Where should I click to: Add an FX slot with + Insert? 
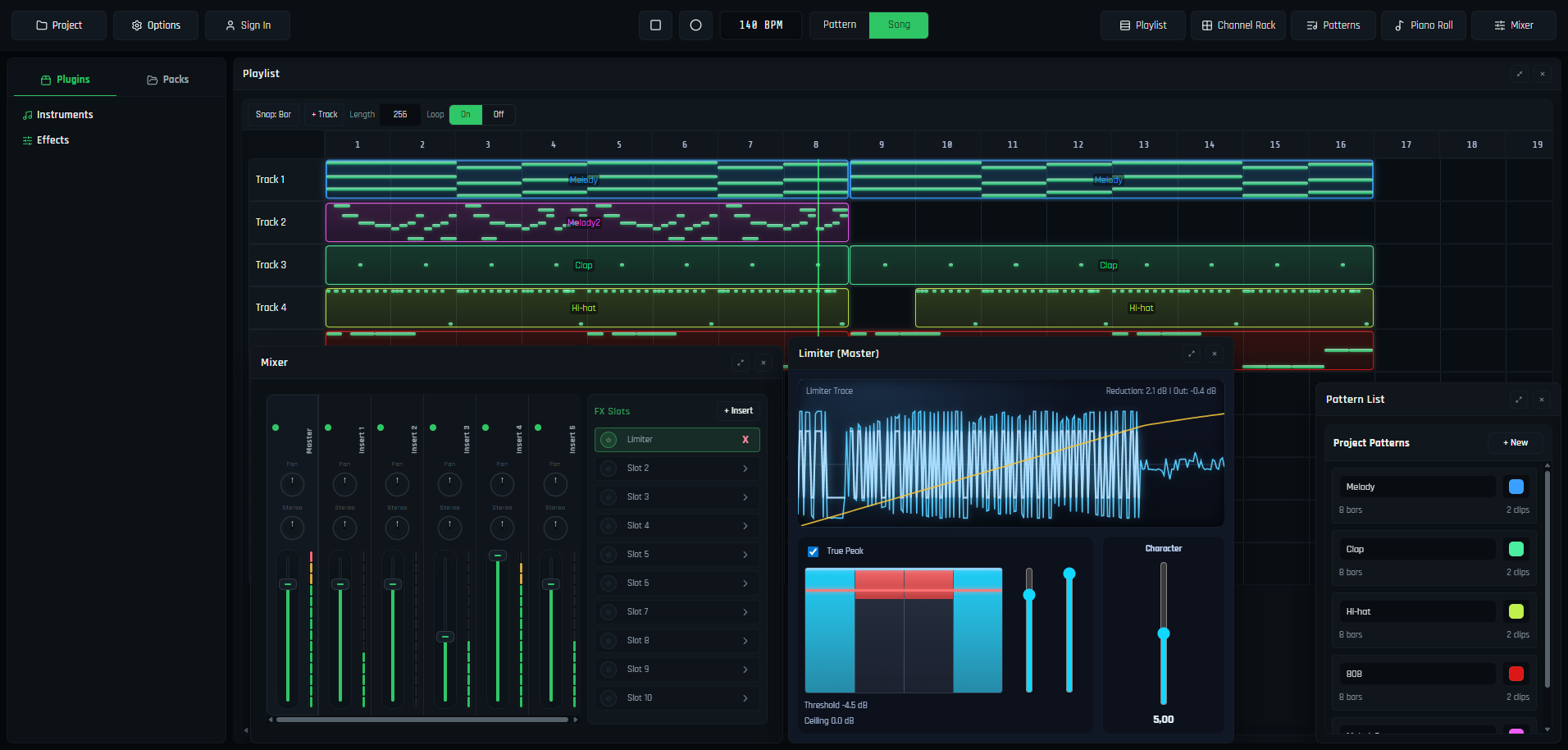click(738, 411)
